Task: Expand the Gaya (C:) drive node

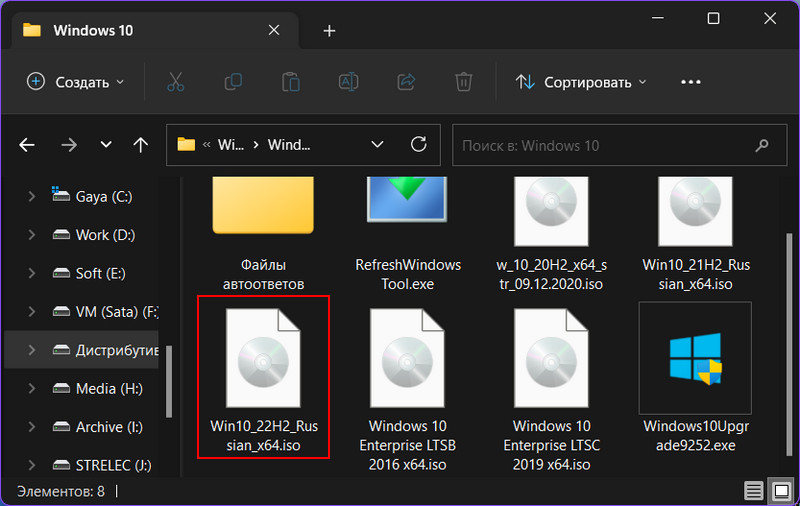Action: 32,196
